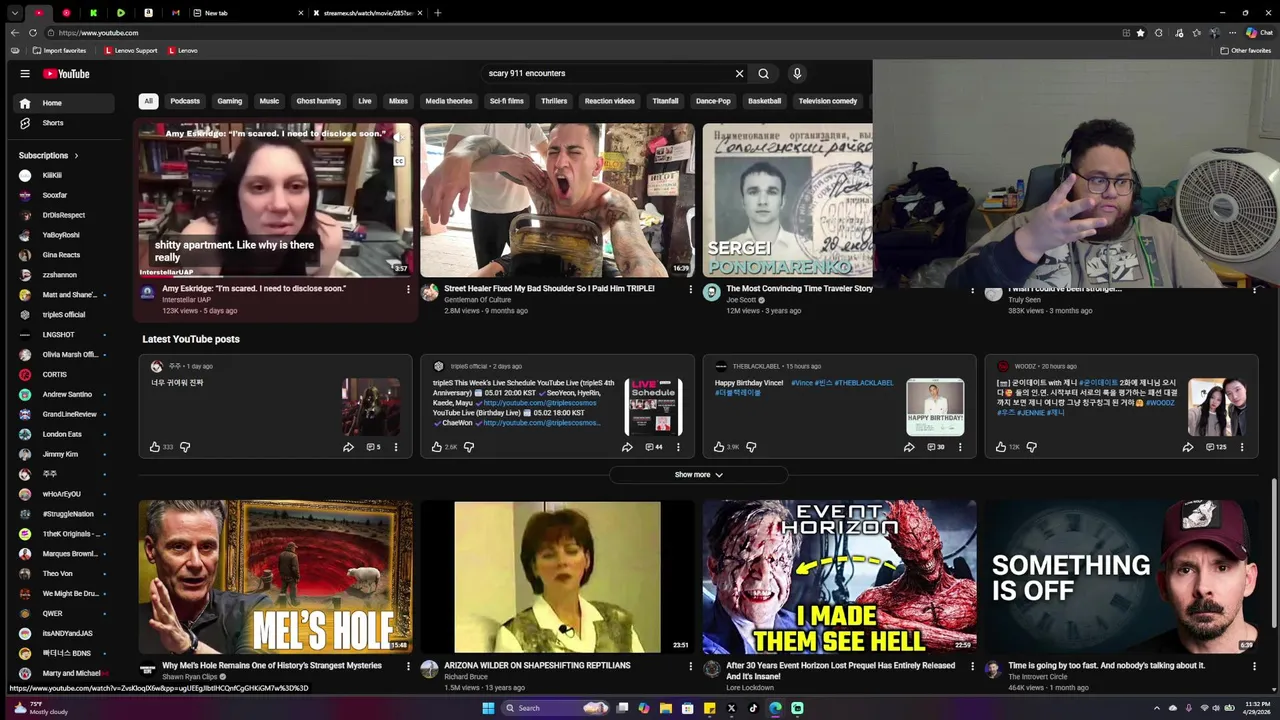Open the Mel's Hole video thumbnail

click(x=275, y=577)
